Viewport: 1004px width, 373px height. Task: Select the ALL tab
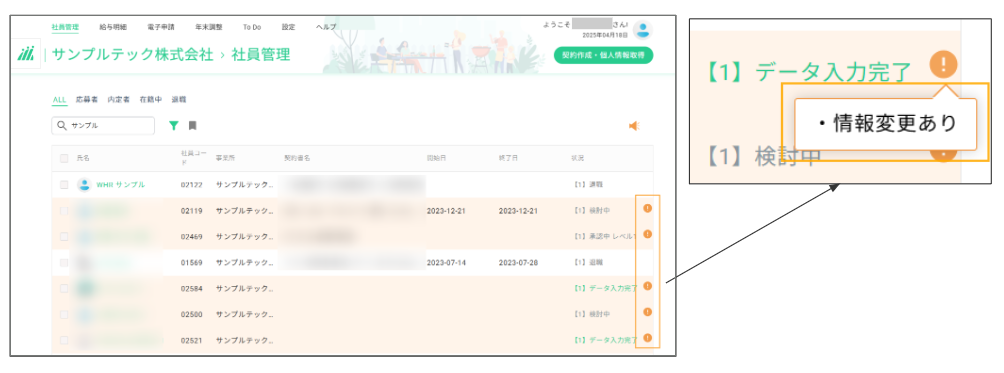pos(59,100)
